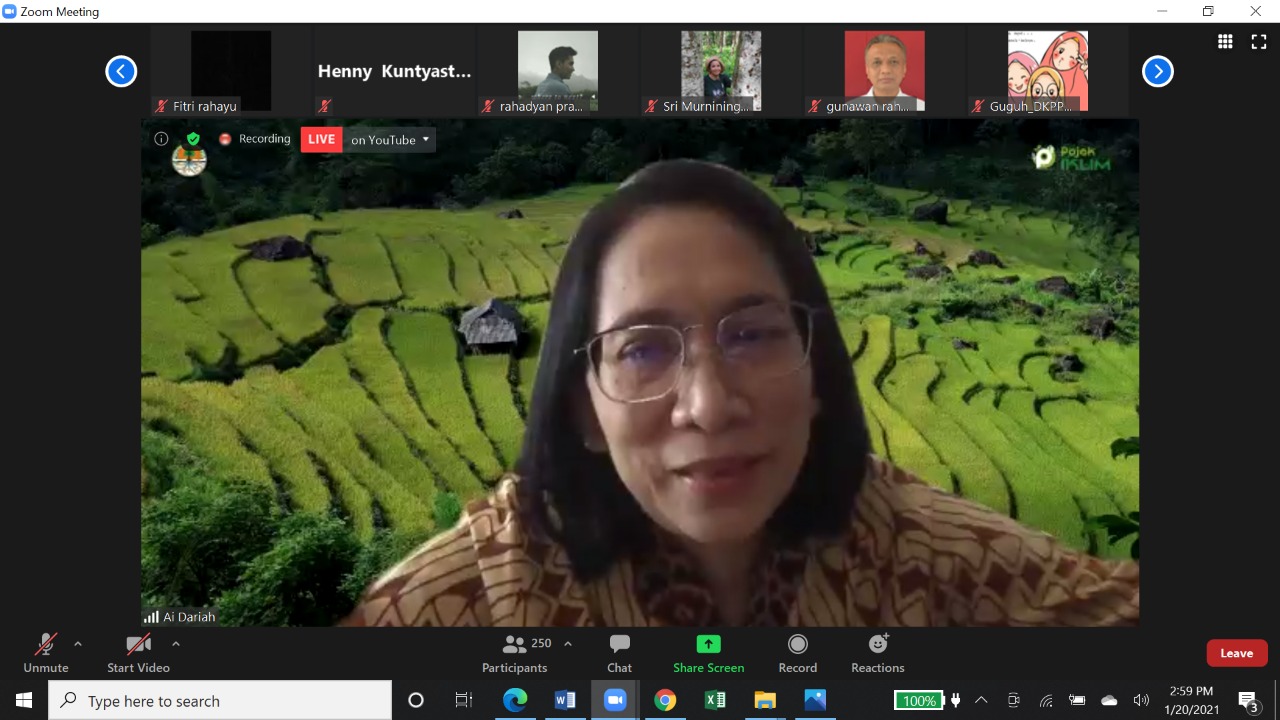Select the gunawan participant thumbnail
The height and width of the screenshot is (720, 1280).
coord(884,71)
